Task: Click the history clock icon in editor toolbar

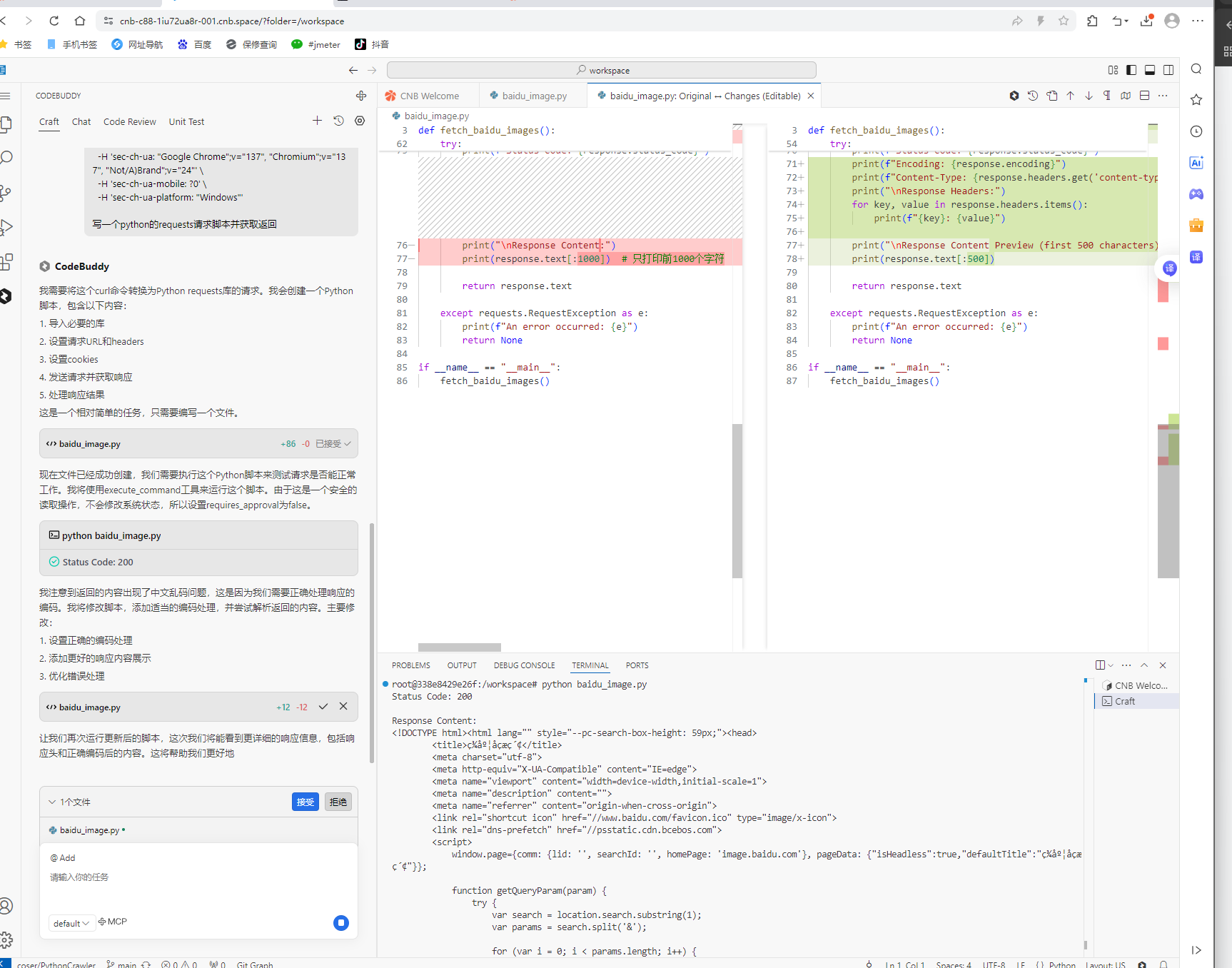Action: coord(1033,96)
